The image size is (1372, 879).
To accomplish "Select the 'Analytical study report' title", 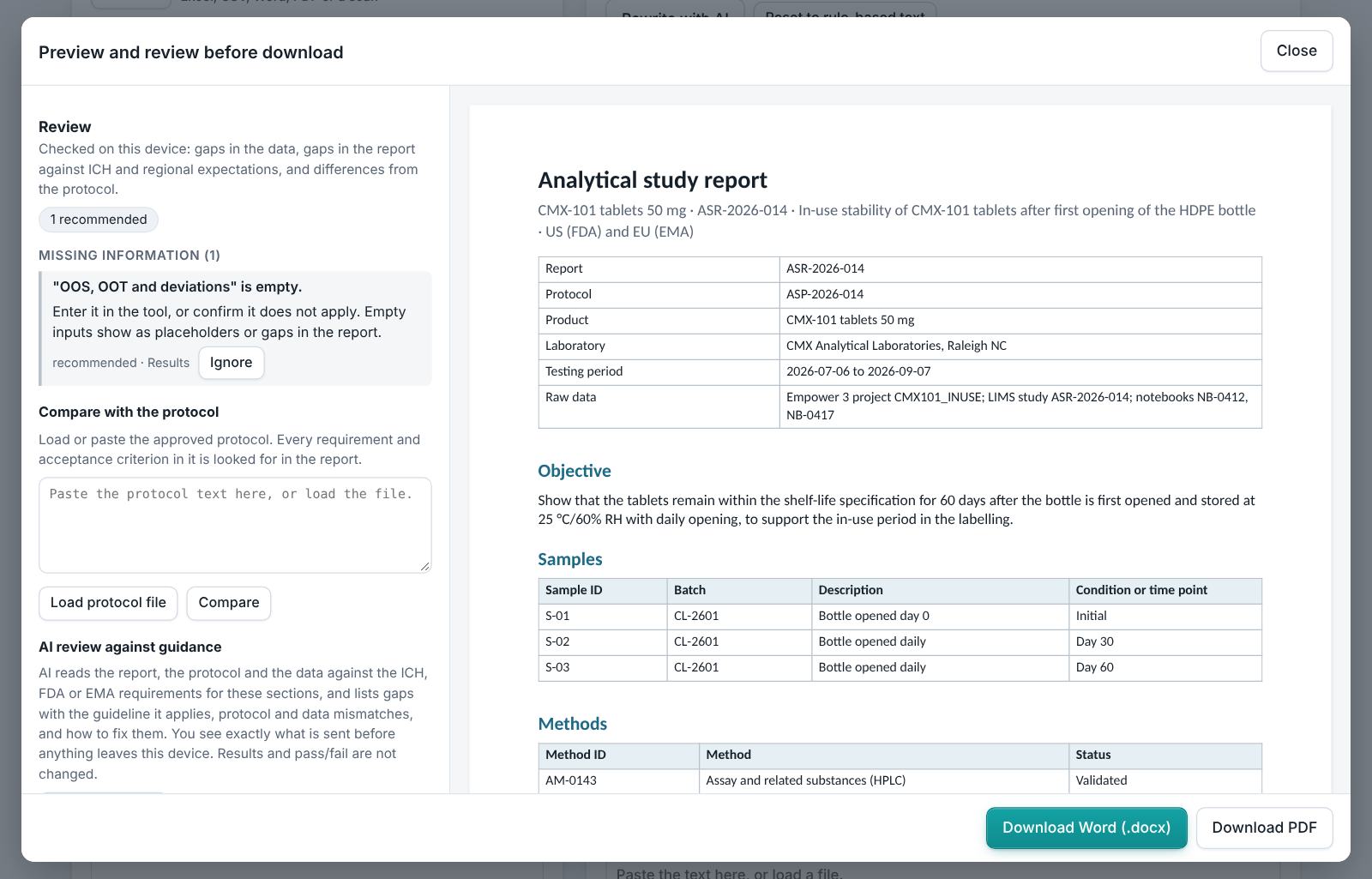I will 653,180.
